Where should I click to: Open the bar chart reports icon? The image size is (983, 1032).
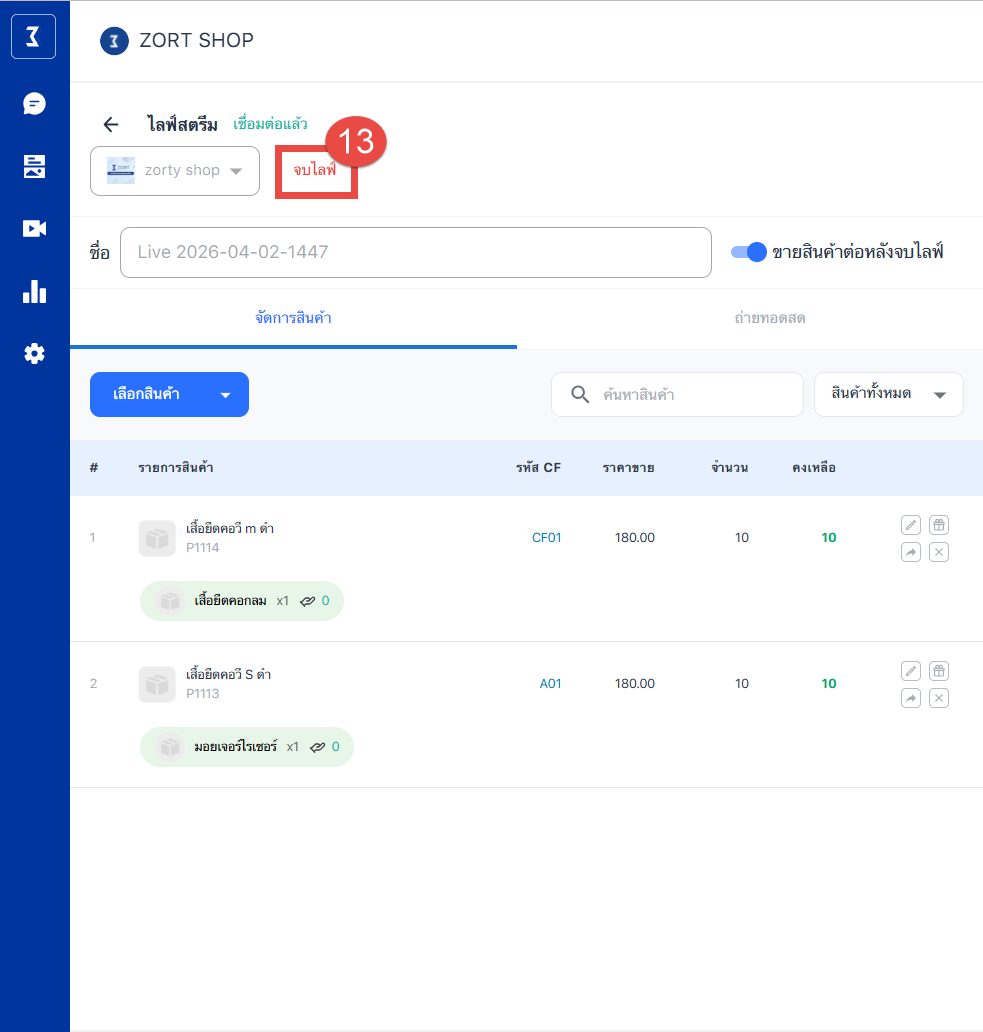click(x=34, y=291)
